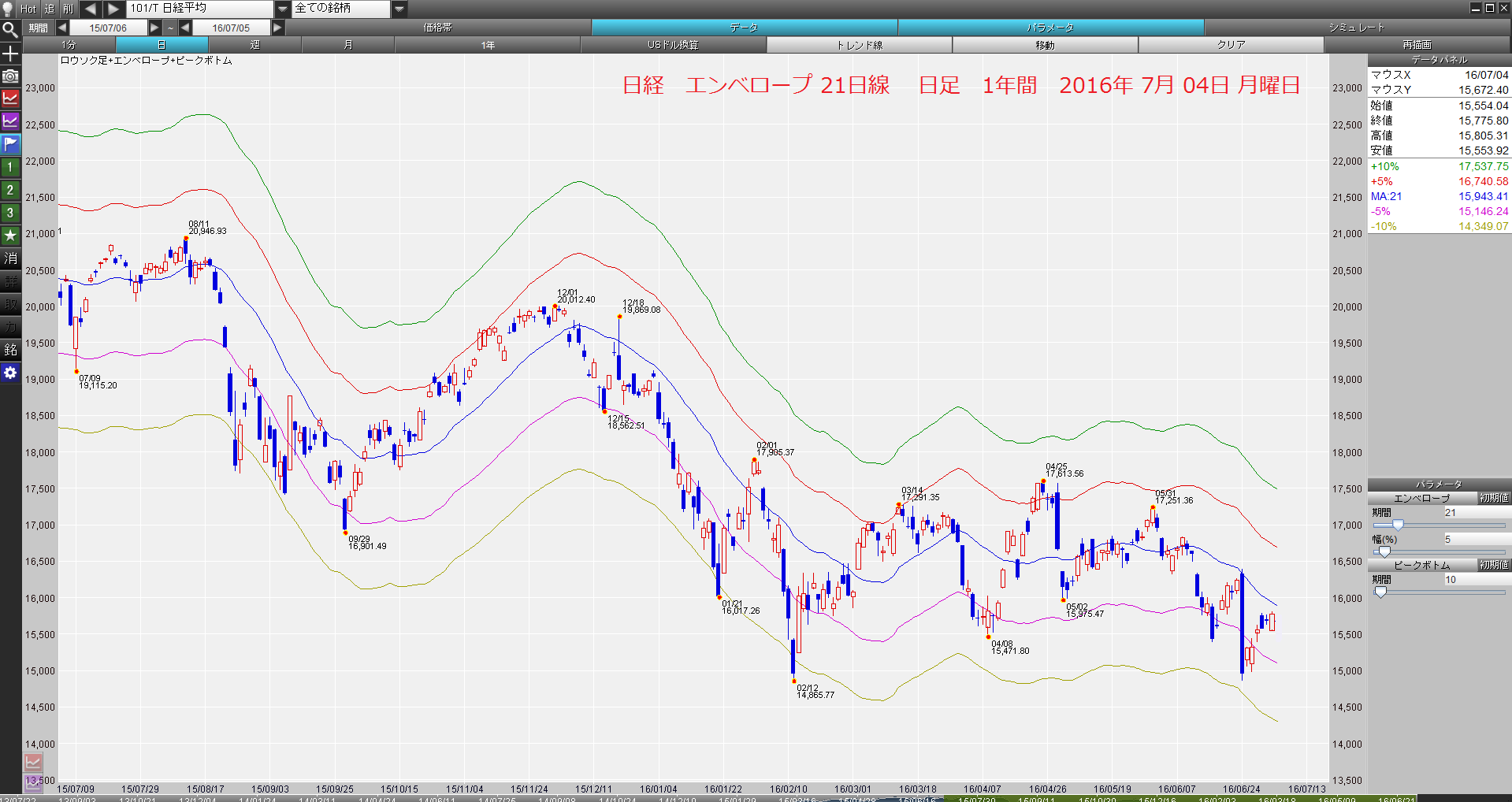
Task: Click the 取 sidebar button
Action: point(10,304)
